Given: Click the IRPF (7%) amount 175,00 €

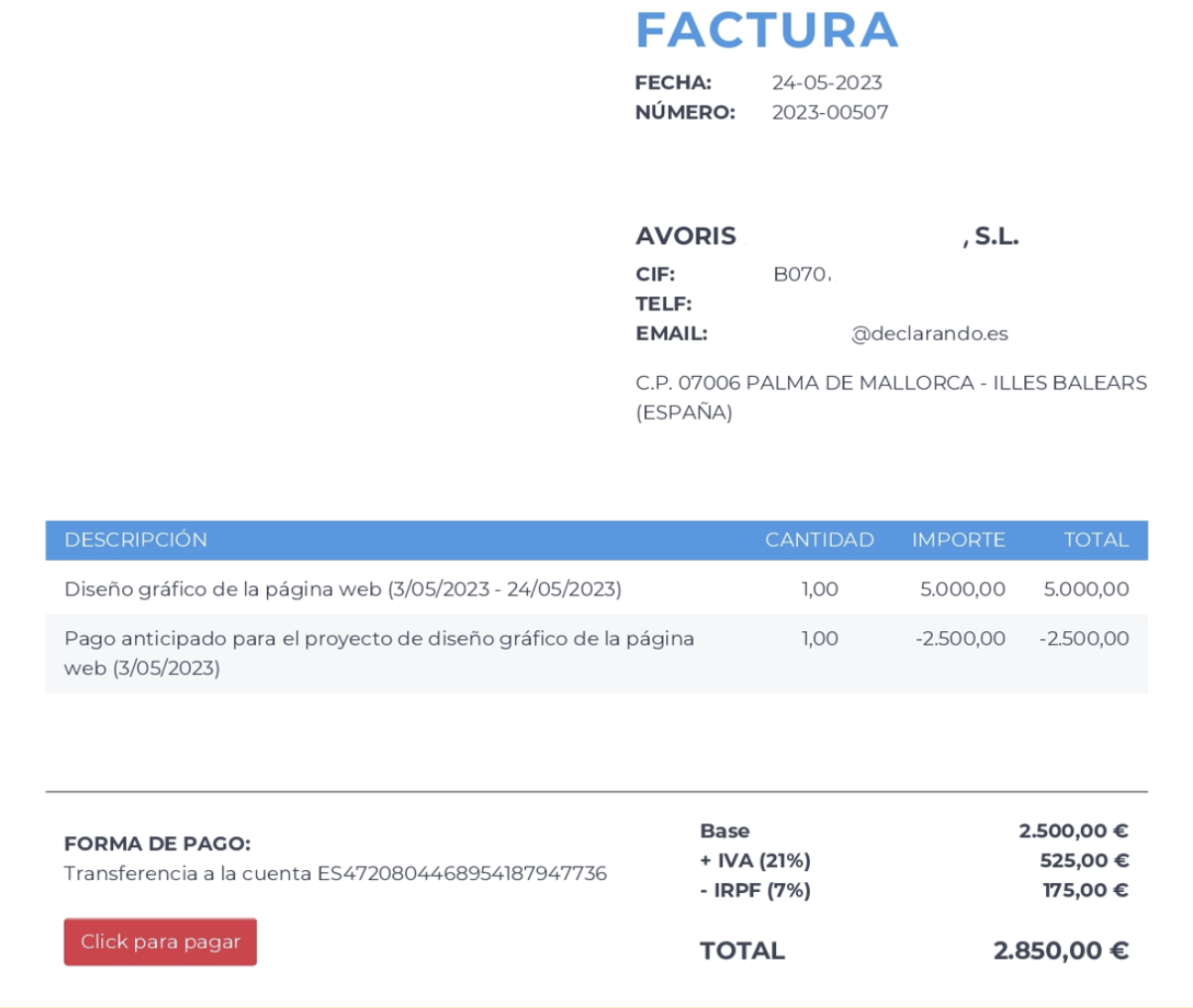Looking at the screenshot, I should click(x=1085, y=890).
